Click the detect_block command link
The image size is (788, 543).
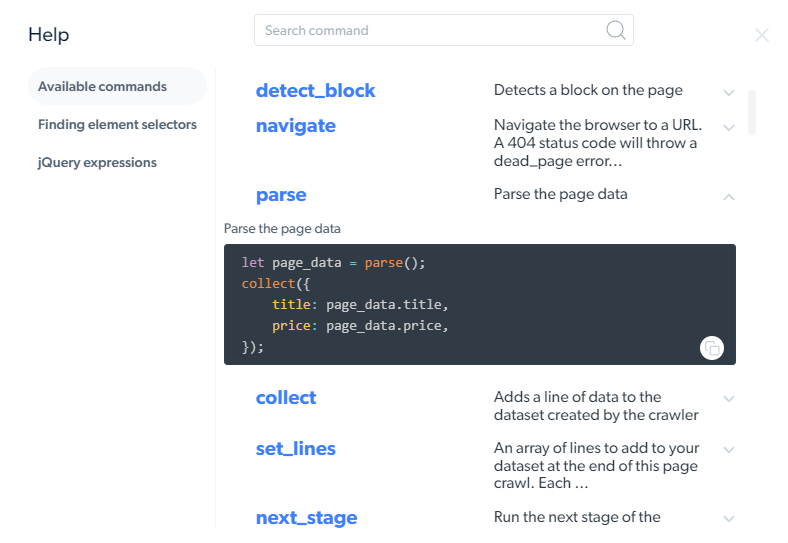(x=315, y=90)
